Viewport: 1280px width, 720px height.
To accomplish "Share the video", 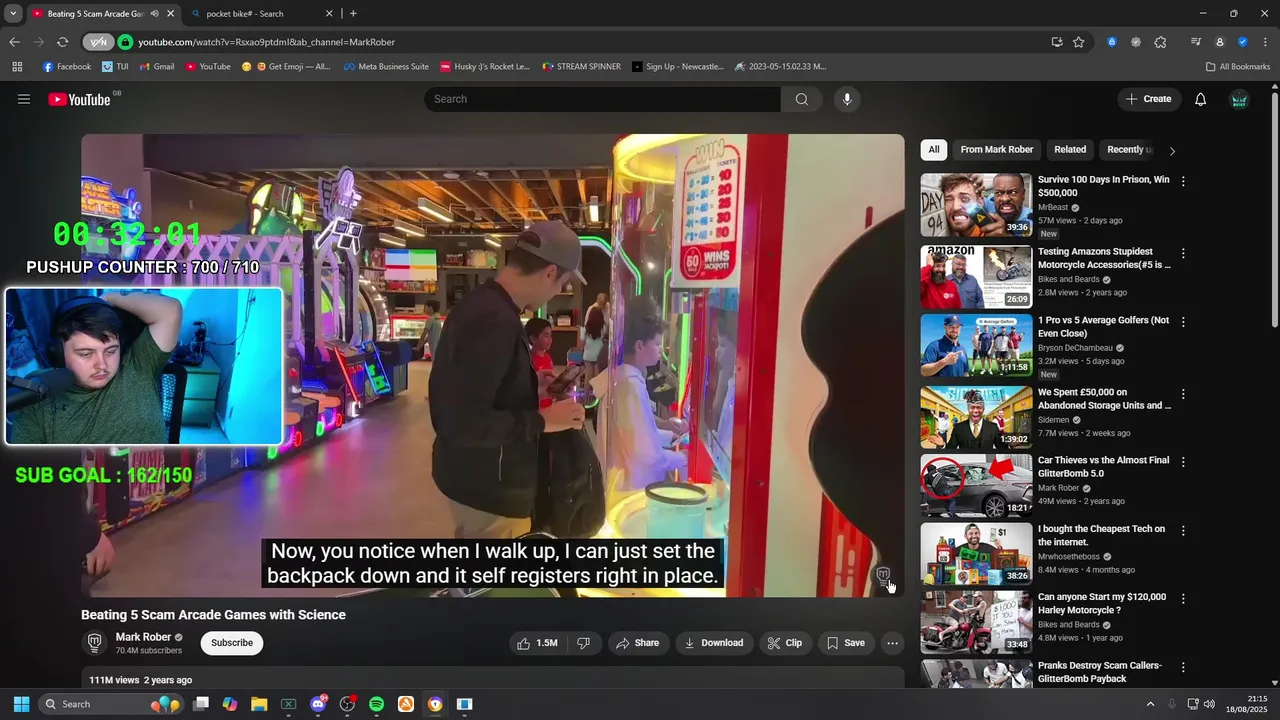I will 636,643.
